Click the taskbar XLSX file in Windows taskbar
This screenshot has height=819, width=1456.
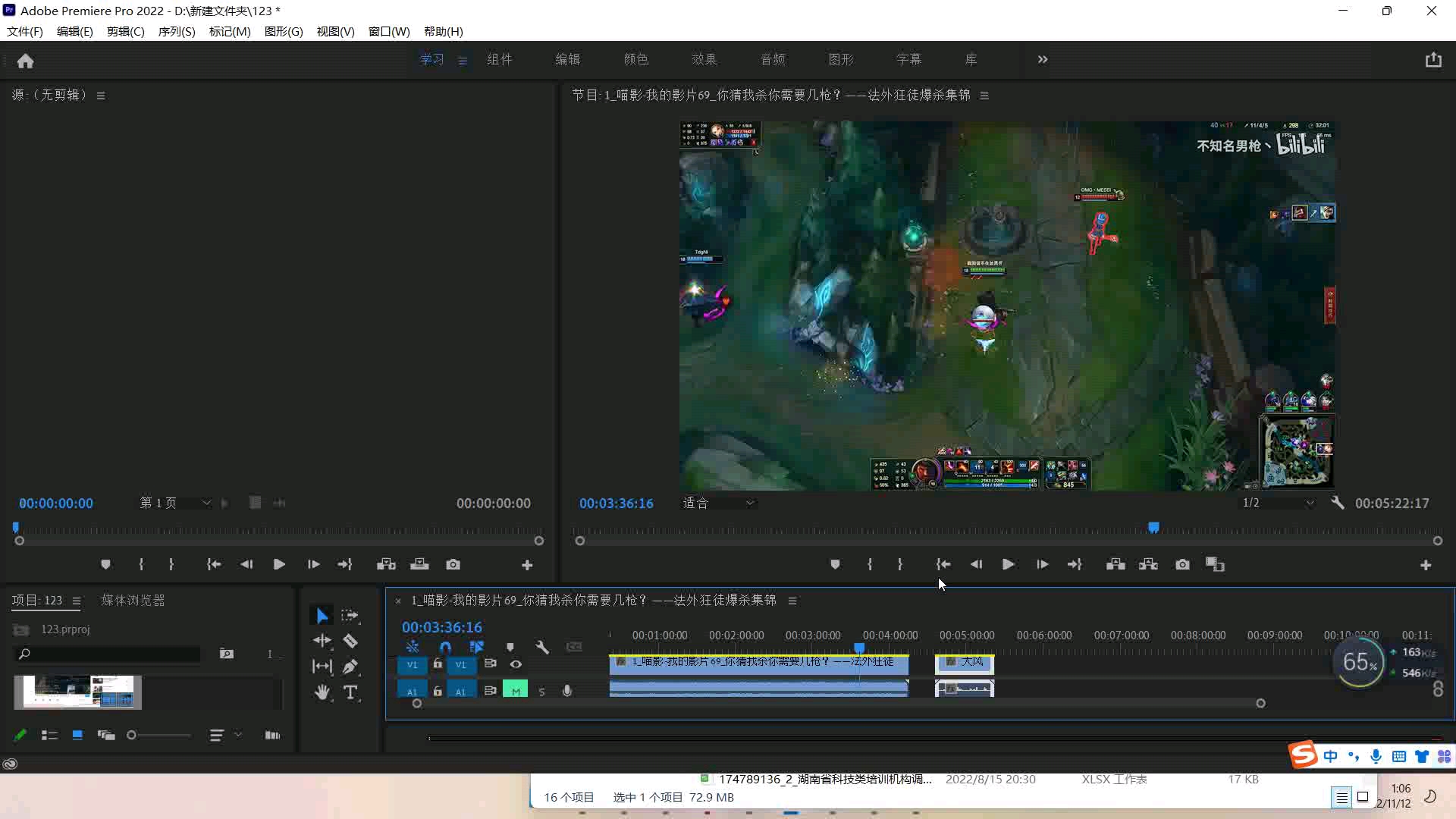click(820, 778)
